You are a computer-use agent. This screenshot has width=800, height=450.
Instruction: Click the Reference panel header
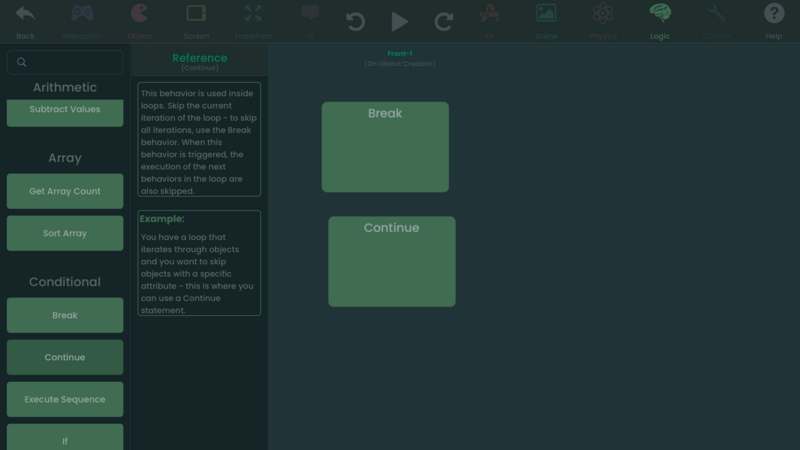(199, 61)
